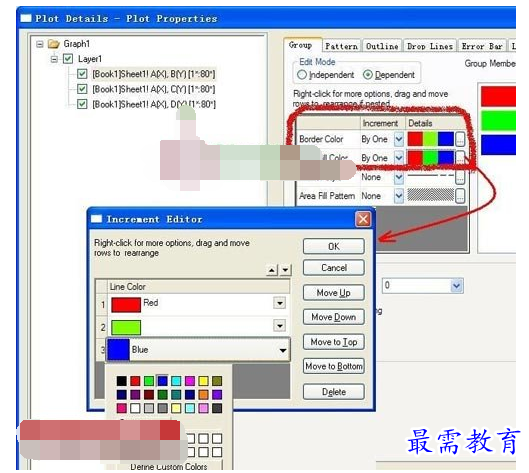This screenshot has height=473, width=529.
Task: Open the combo box showing 0
Action: click(x=423, y=286)
